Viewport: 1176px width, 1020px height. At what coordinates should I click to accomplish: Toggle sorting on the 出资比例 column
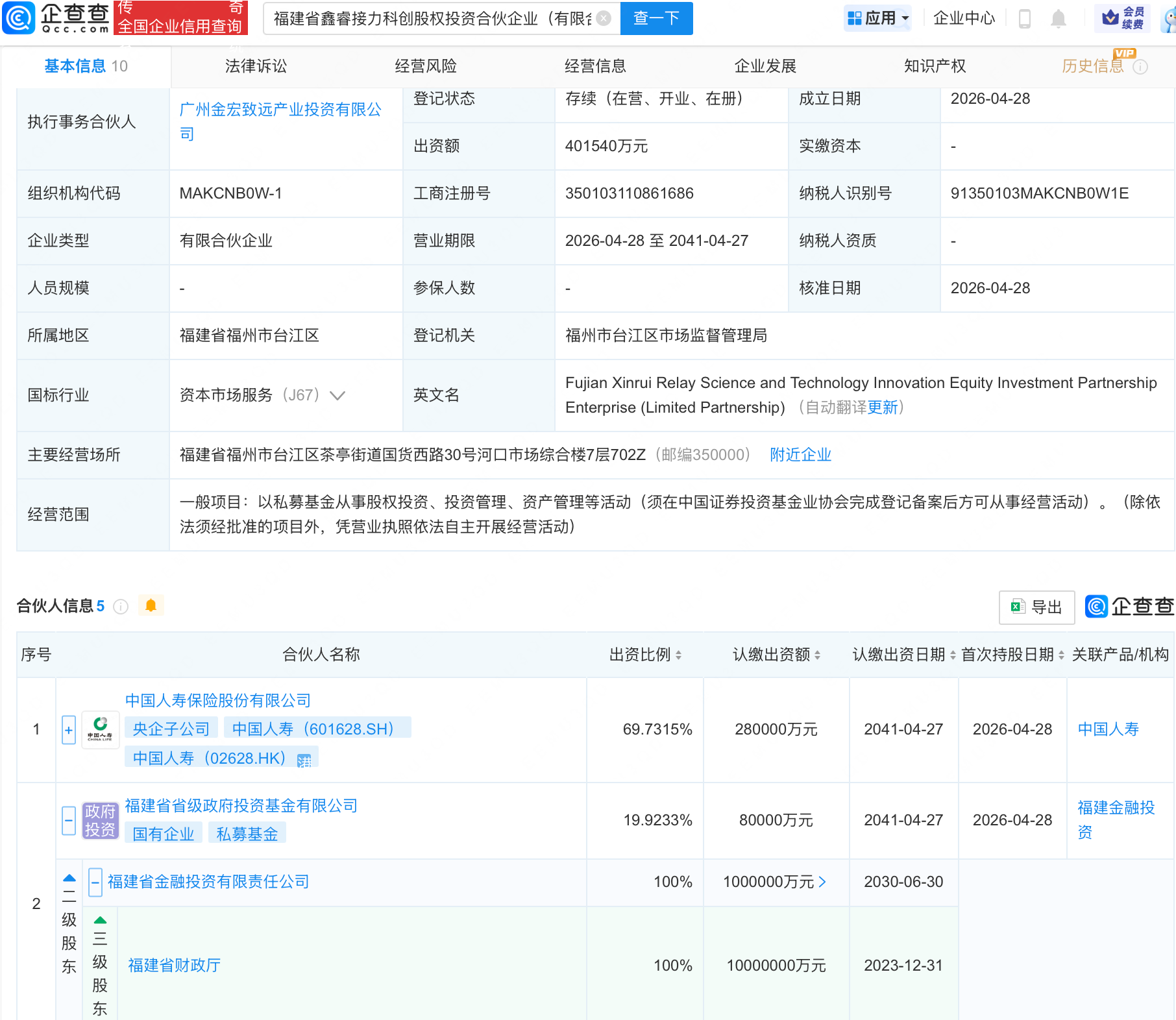click(680, 655)
